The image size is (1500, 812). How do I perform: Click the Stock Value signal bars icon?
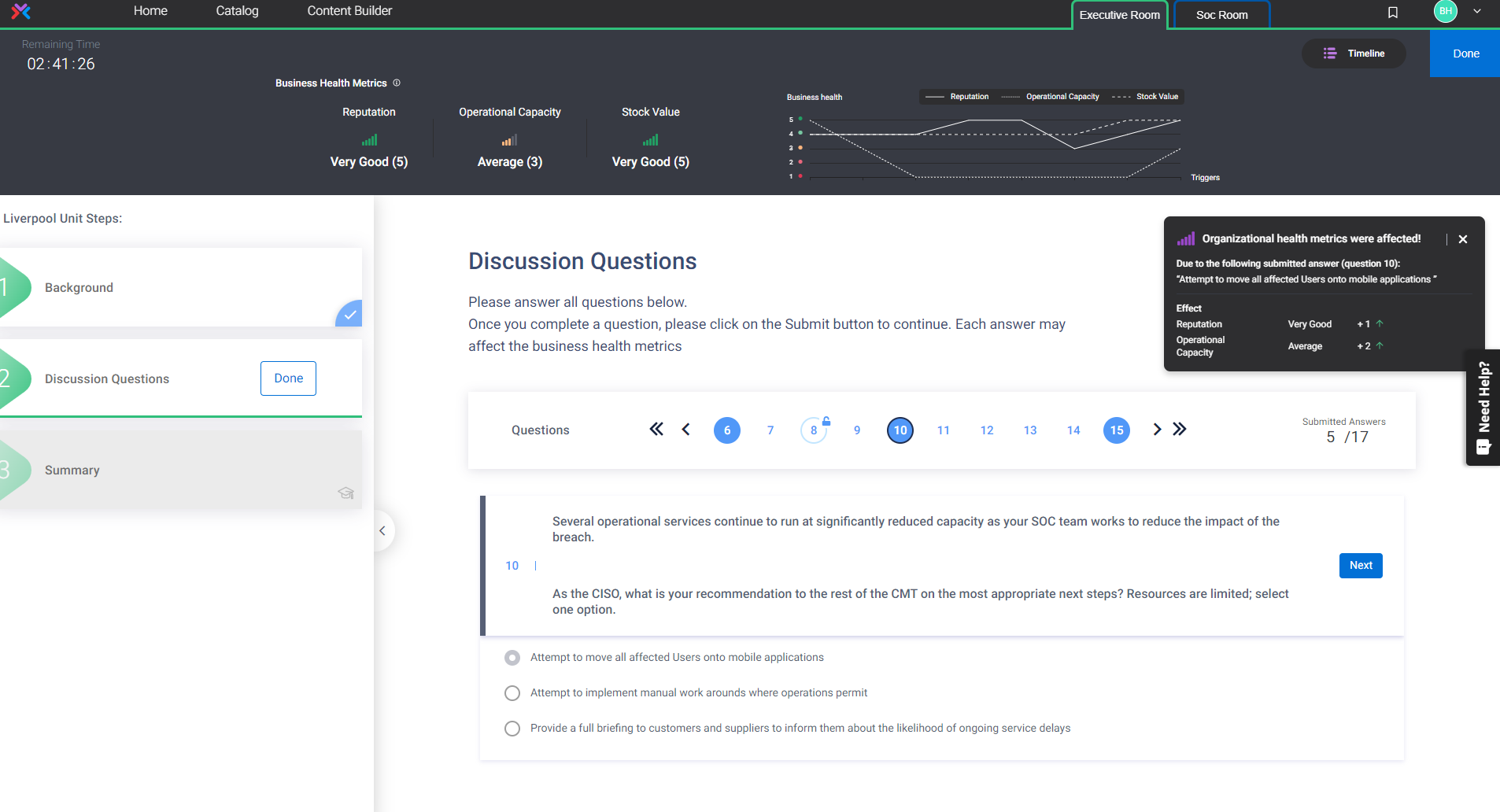click(650, 140)
